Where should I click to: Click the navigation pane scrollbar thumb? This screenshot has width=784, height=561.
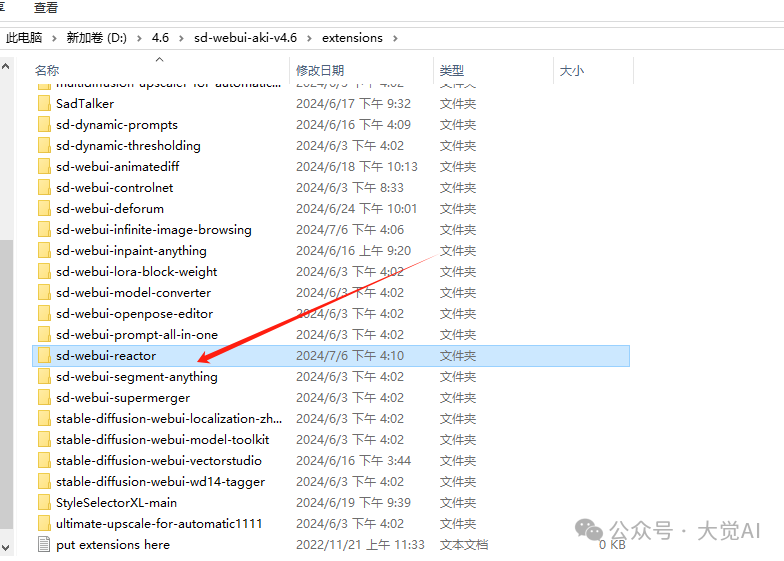click(x=6, y=384)
